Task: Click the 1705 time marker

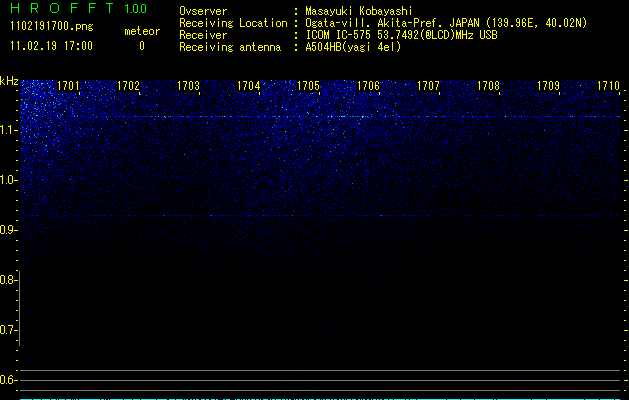Action: coord(308,86)
